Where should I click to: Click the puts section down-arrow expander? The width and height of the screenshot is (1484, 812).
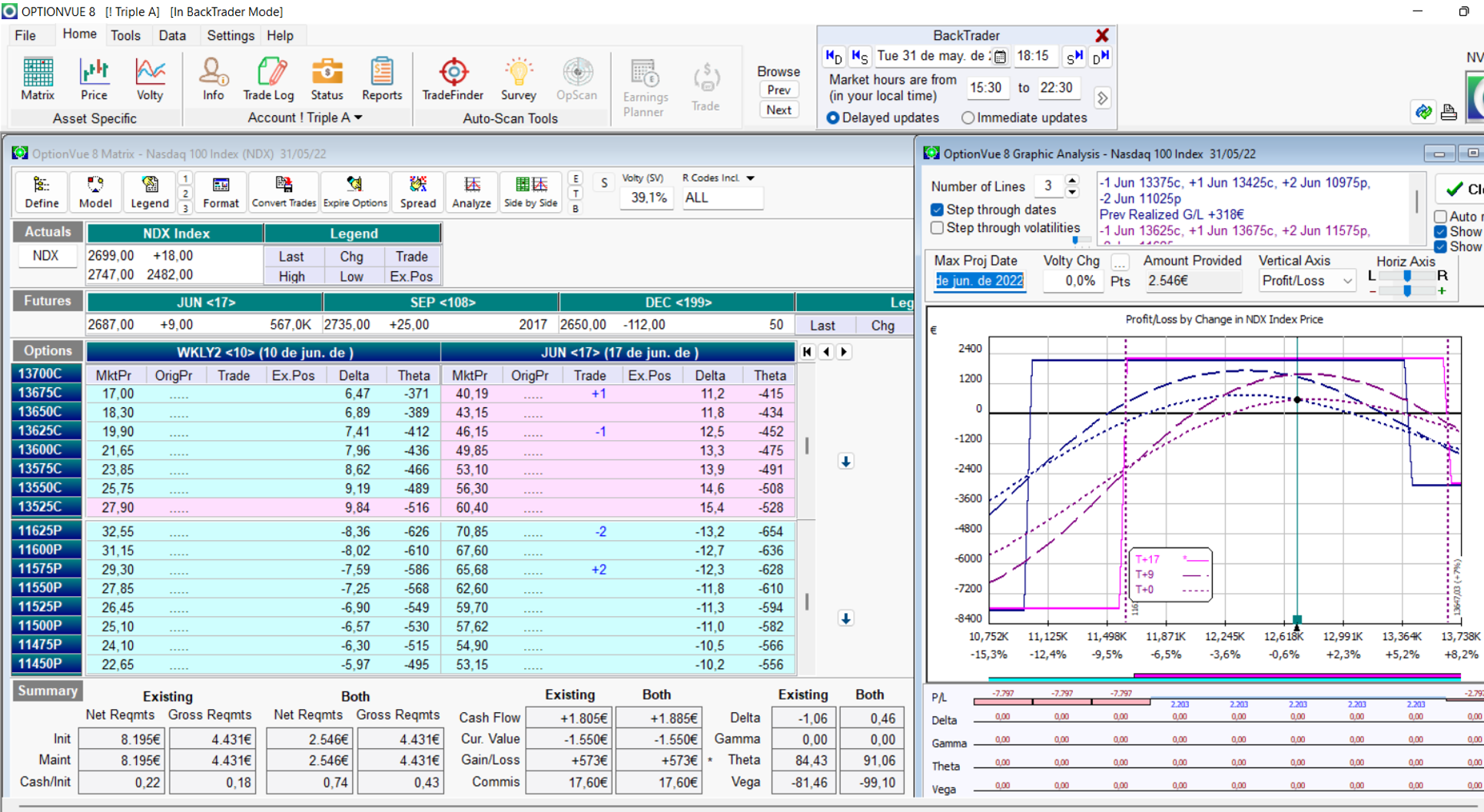[845, 618]
